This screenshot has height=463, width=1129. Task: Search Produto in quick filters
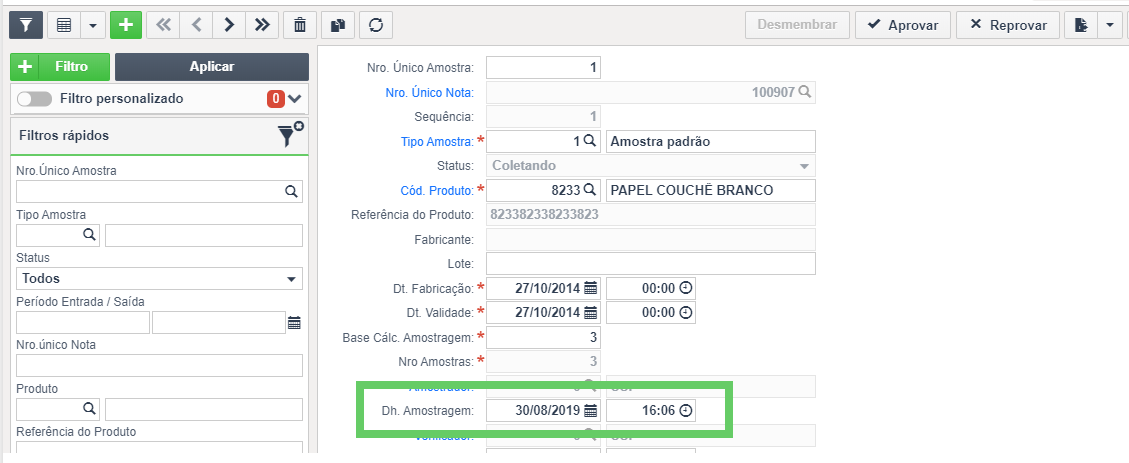pyautogui.click(x=89, y=408)
